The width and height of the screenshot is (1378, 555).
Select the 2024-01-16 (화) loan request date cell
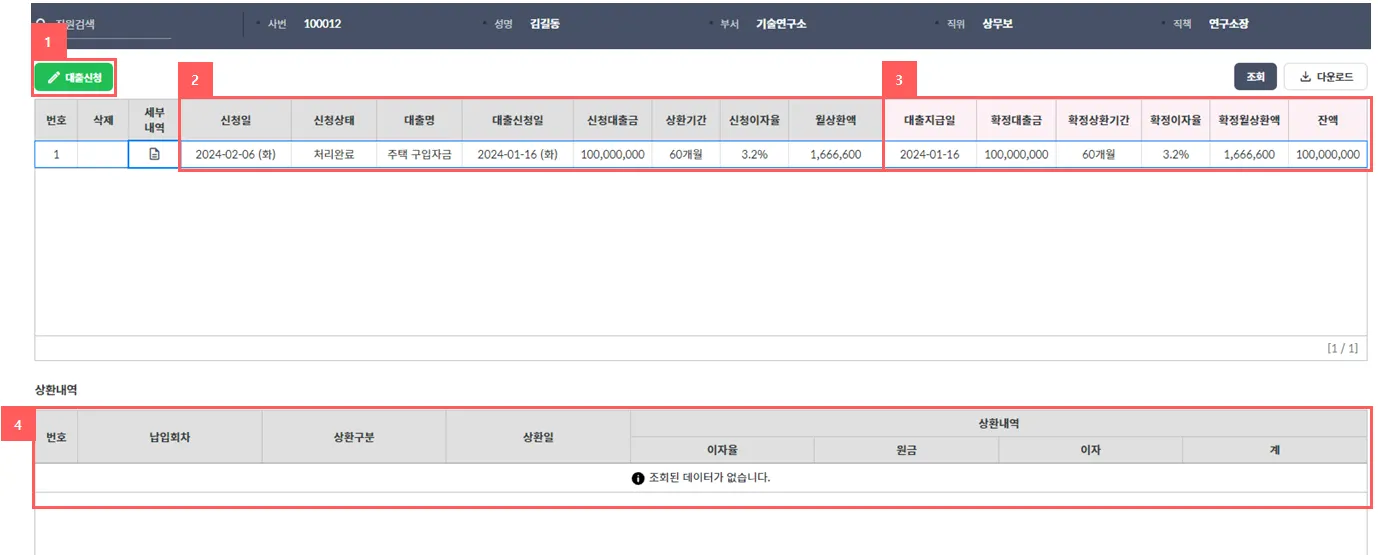(x=518, y=155)
